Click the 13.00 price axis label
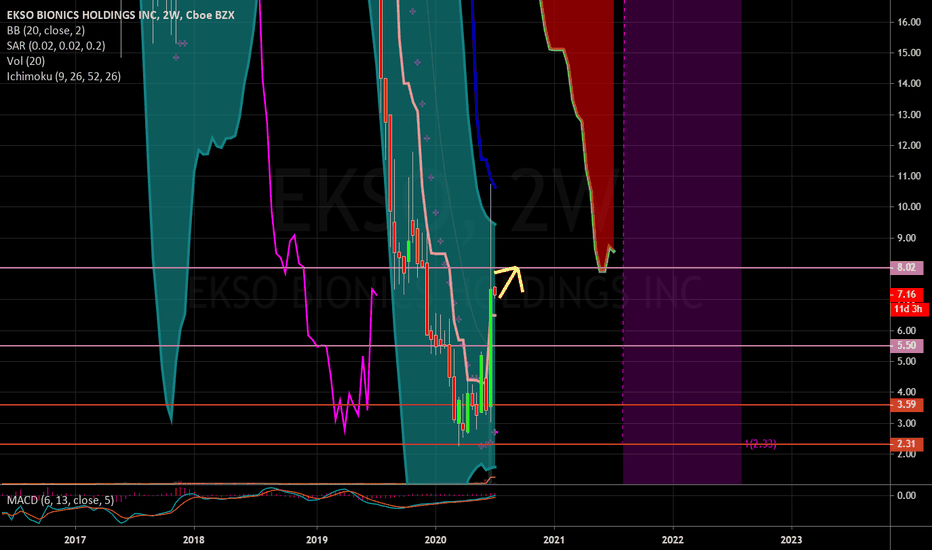Screen dimensions: 932x550 (x=909, y=115)
